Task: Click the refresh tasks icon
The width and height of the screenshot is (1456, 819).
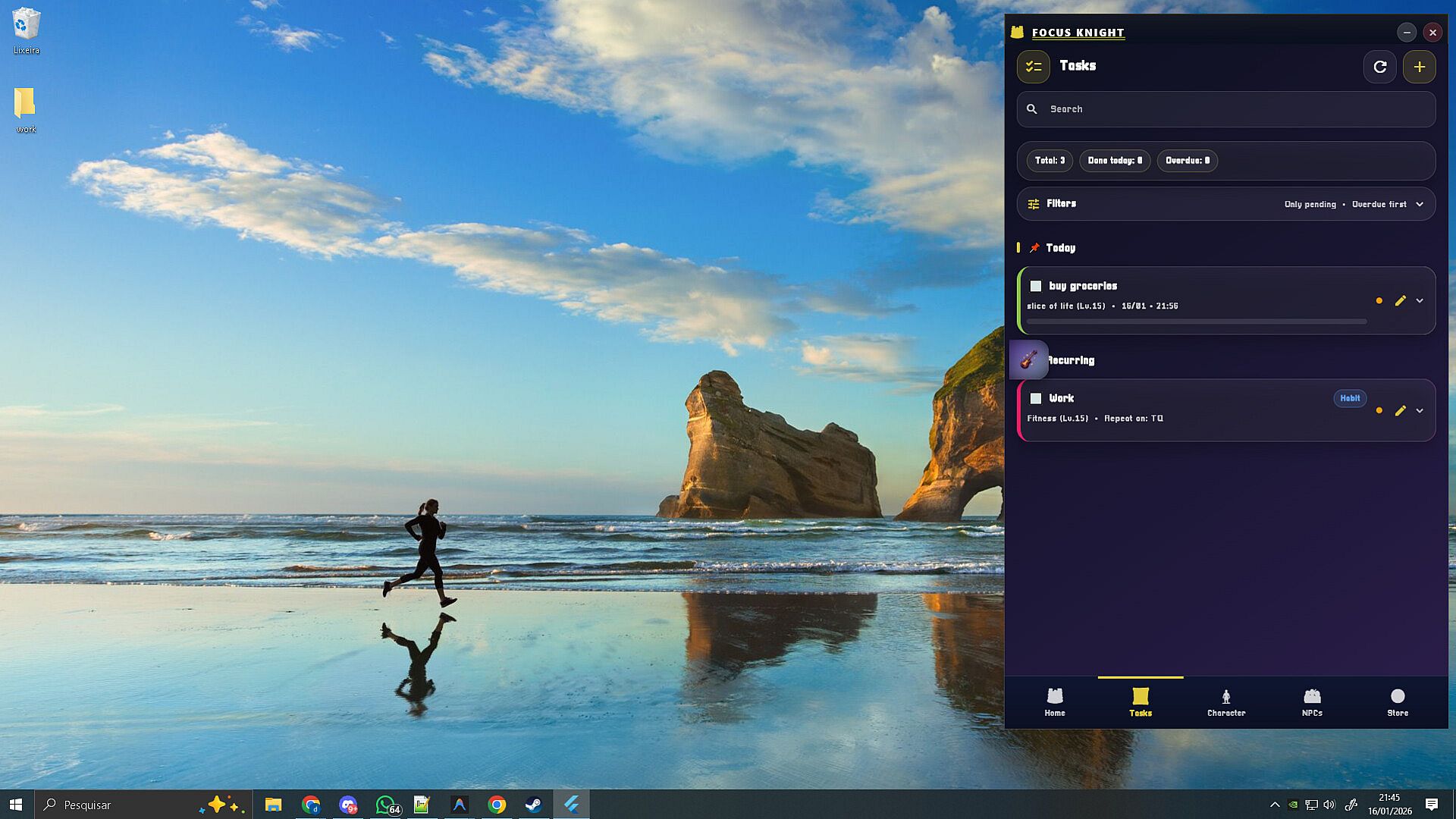Action: (x=1379, y=67)
